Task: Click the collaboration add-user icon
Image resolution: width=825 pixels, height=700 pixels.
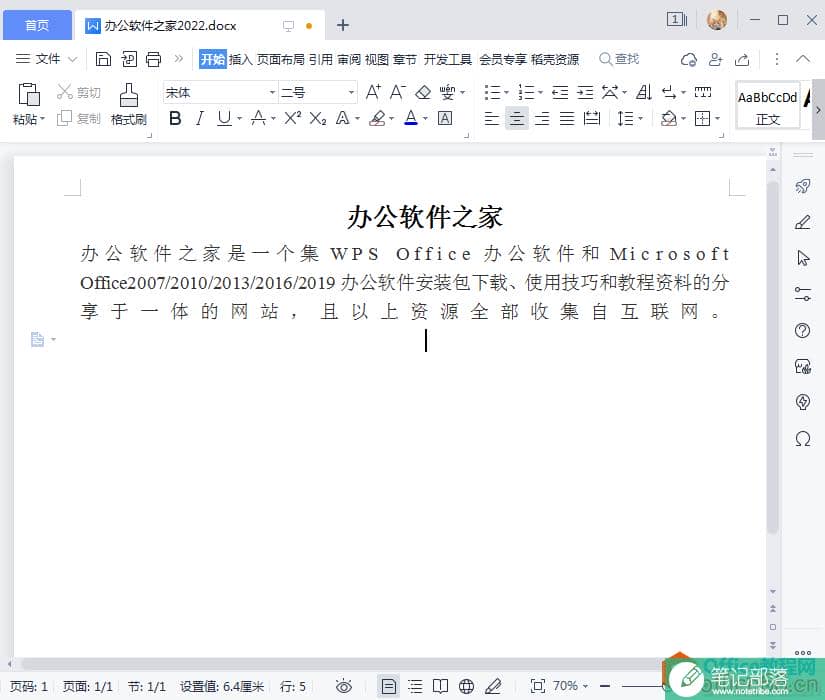Action: coord(716,59)
